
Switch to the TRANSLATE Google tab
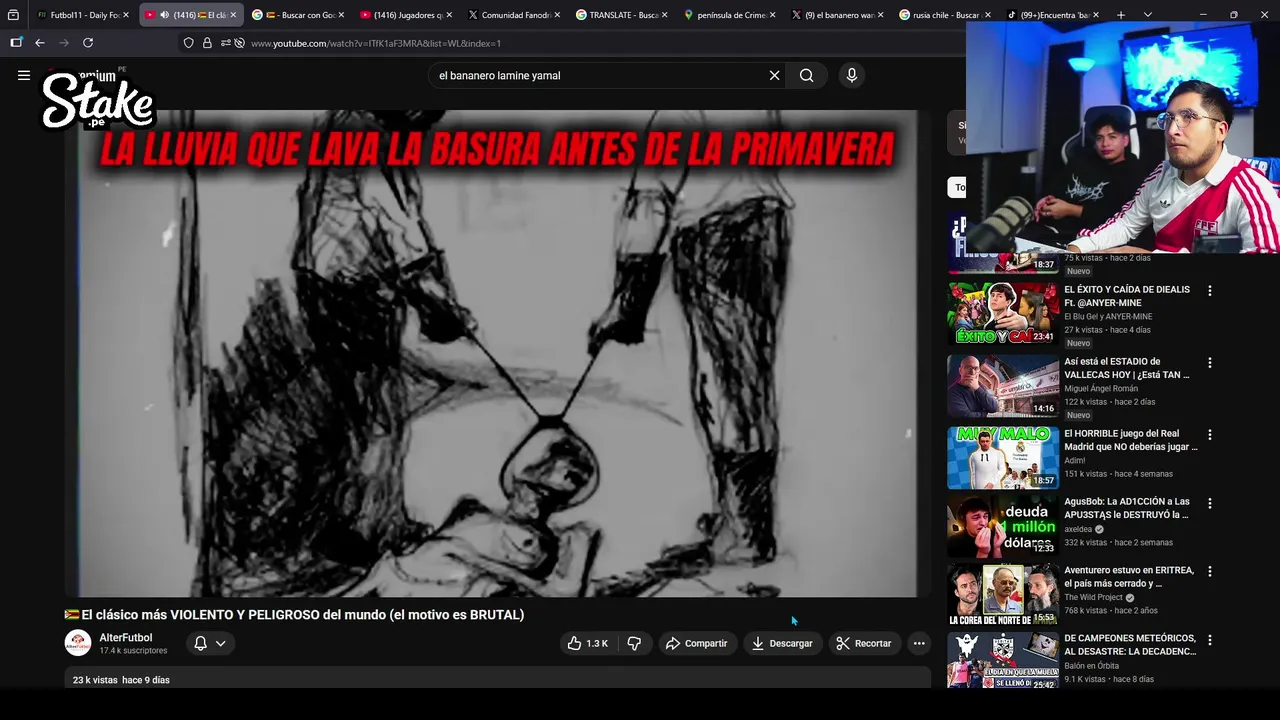click(620, 15)
